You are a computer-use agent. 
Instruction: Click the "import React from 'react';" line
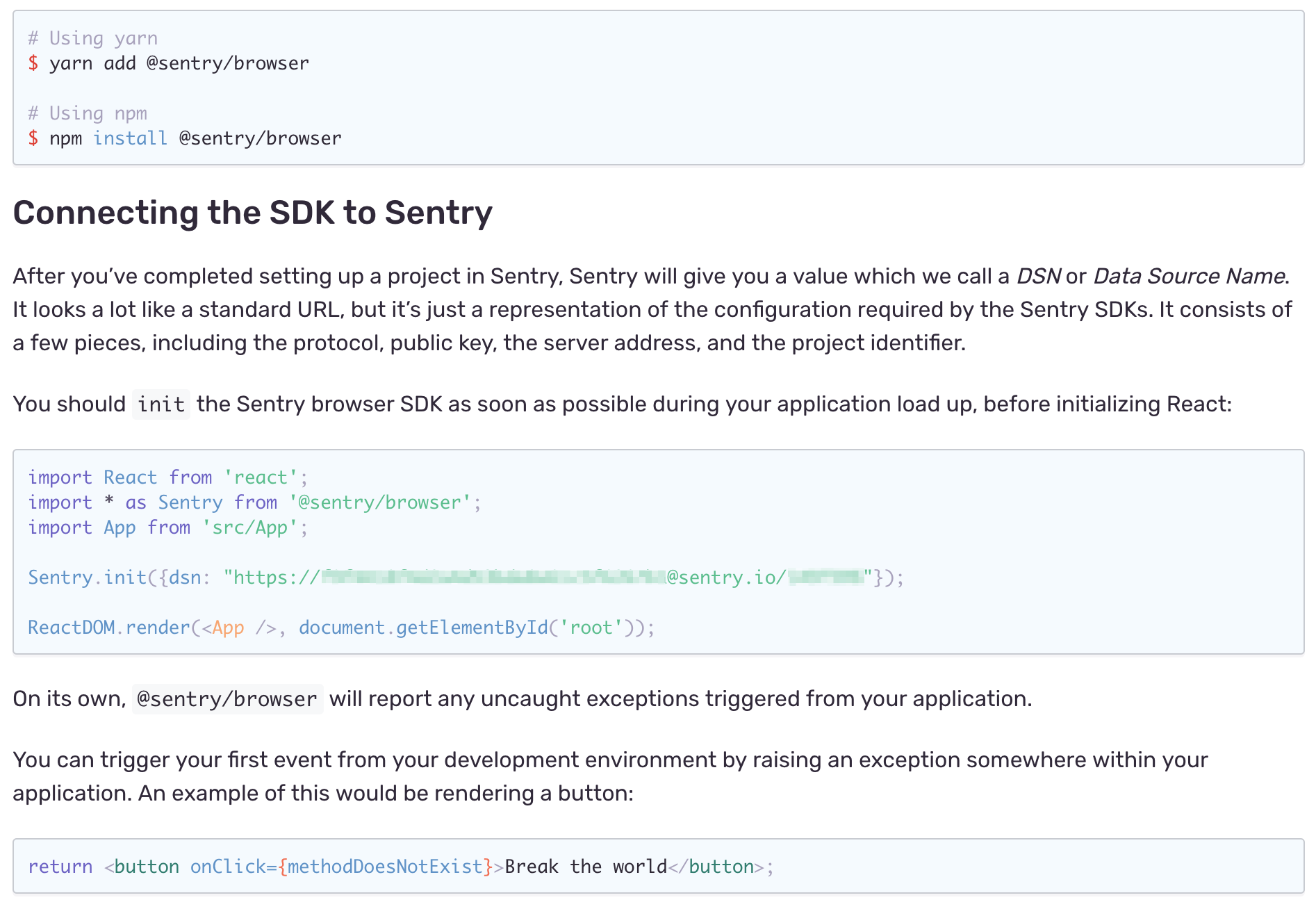click(167, 477)
